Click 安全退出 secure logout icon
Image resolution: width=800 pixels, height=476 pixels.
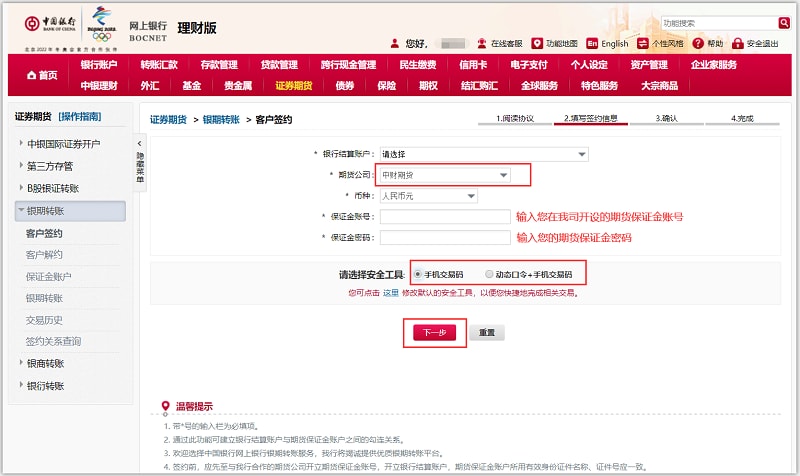click(x=738, y=44)
